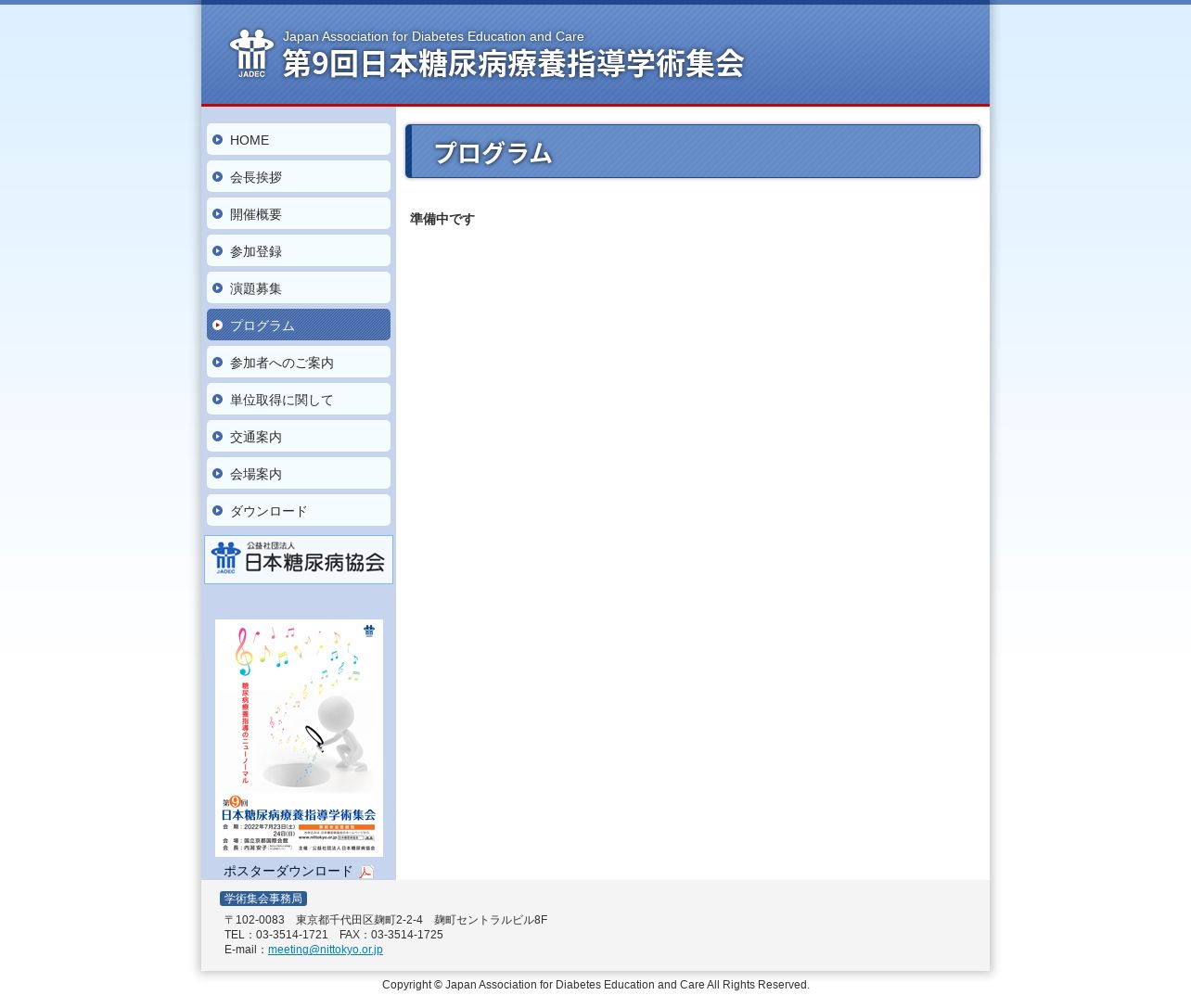Click the 第9回日本糖尿病療養指導学術集会 title
The image size is (1191, 1008).
(x=513, y=63)
